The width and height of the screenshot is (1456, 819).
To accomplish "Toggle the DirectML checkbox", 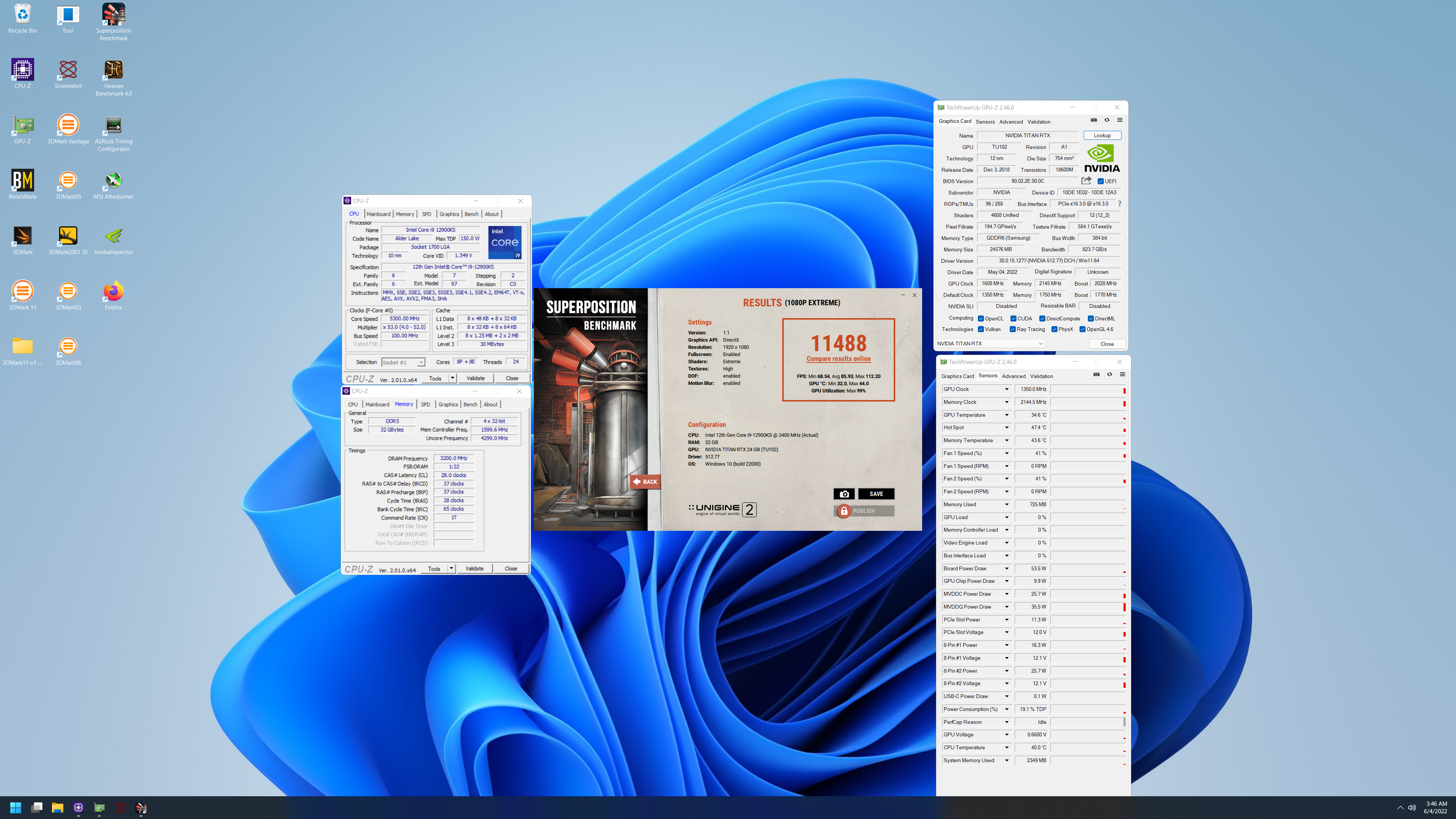I will click(x=1091, y=318).
